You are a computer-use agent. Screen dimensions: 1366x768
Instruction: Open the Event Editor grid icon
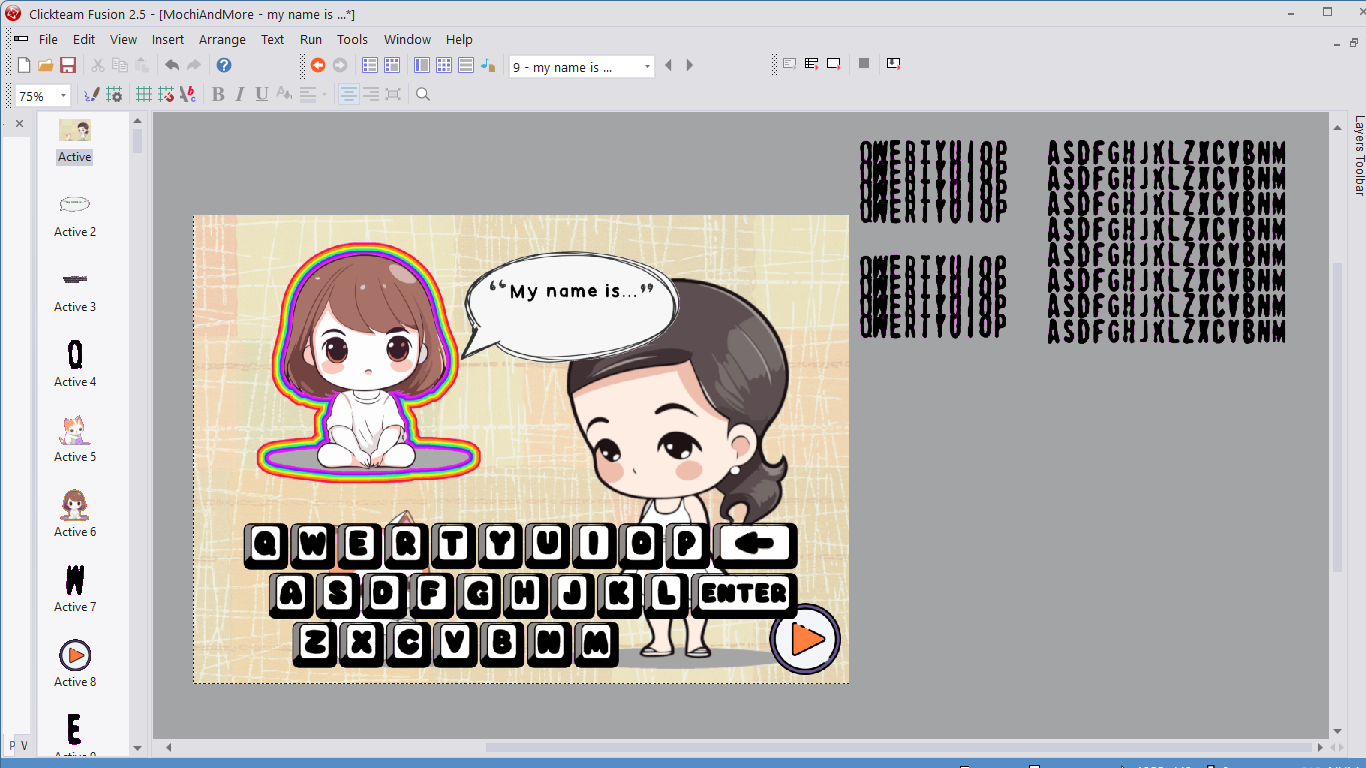pyautogui.click(x=444, y=65)
